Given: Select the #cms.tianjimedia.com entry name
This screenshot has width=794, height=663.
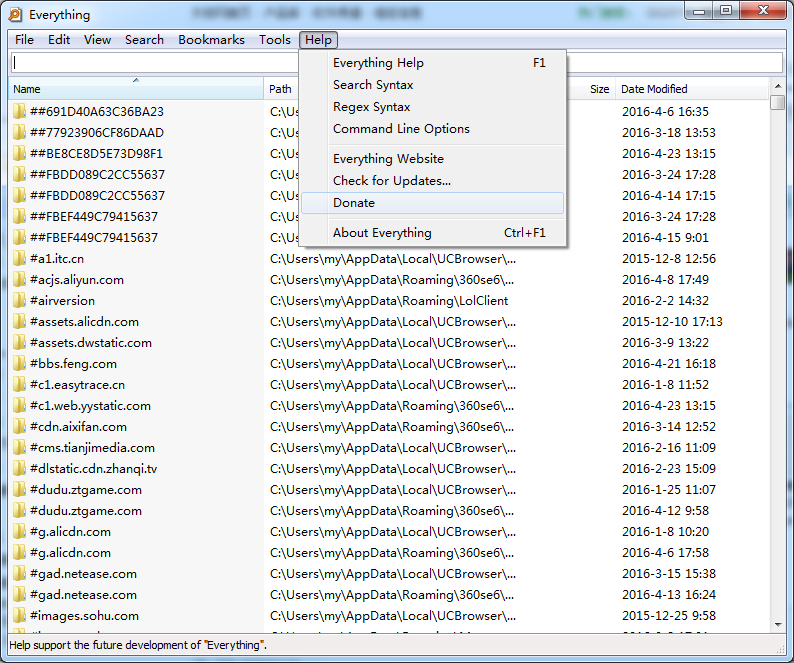Looking at the screenshot, I should 92,448.
